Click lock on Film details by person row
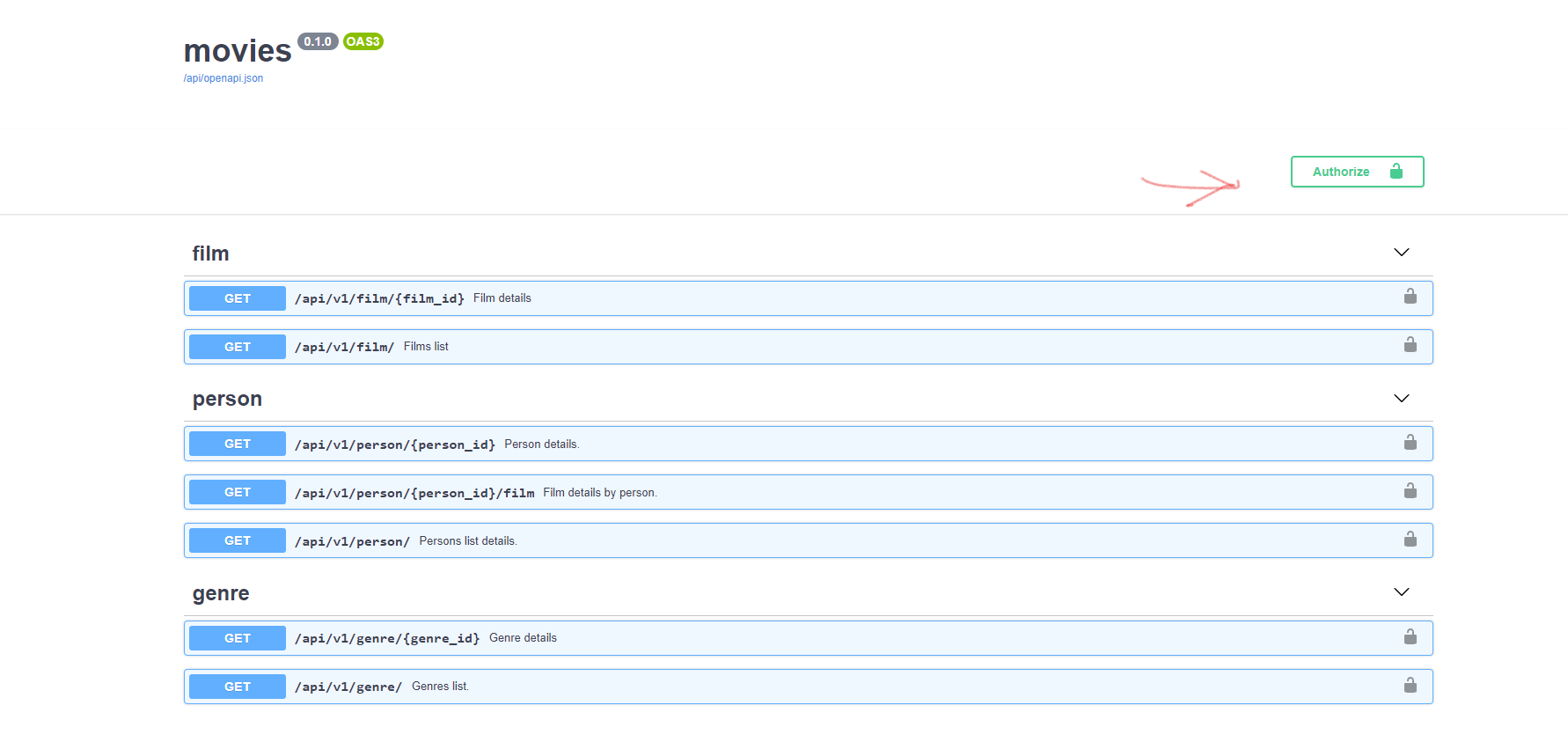The width and height of the screenshot is (1568, 742). 1410,491
